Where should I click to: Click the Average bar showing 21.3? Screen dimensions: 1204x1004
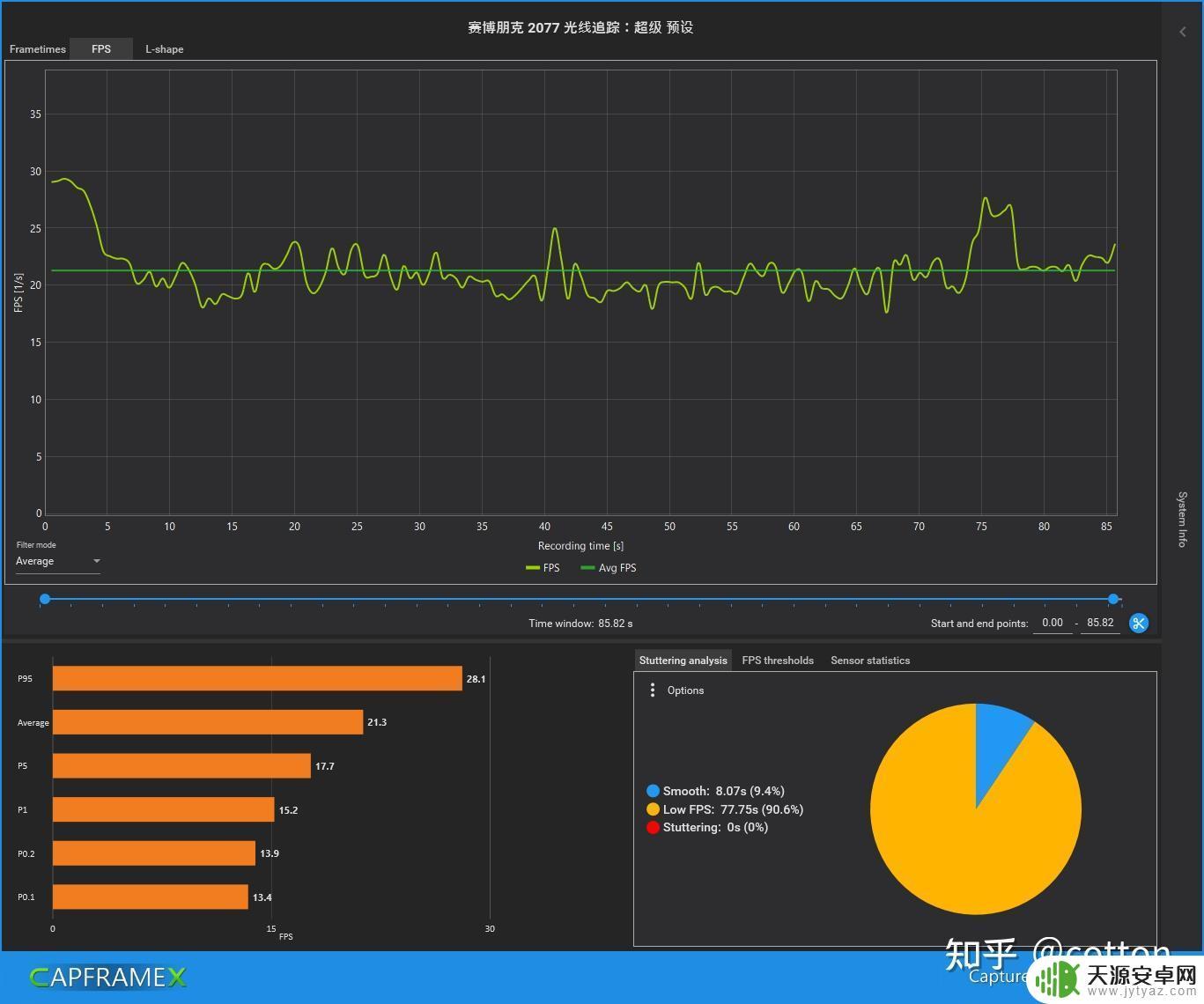coord(208,722)
